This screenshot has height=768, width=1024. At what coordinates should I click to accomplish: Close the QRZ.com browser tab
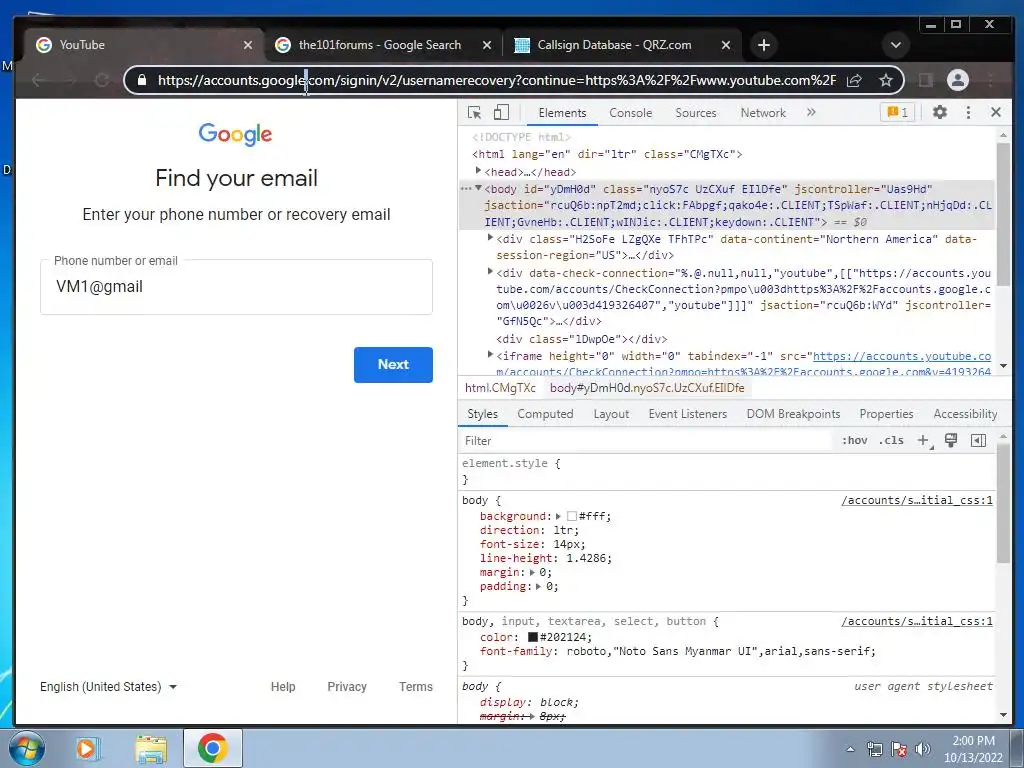point(726,45)
